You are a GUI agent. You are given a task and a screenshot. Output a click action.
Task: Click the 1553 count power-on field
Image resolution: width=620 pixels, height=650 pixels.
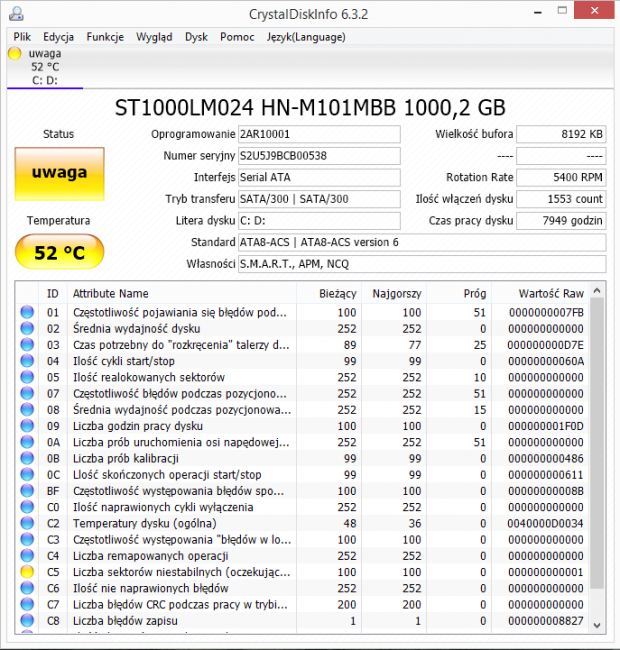561,199
